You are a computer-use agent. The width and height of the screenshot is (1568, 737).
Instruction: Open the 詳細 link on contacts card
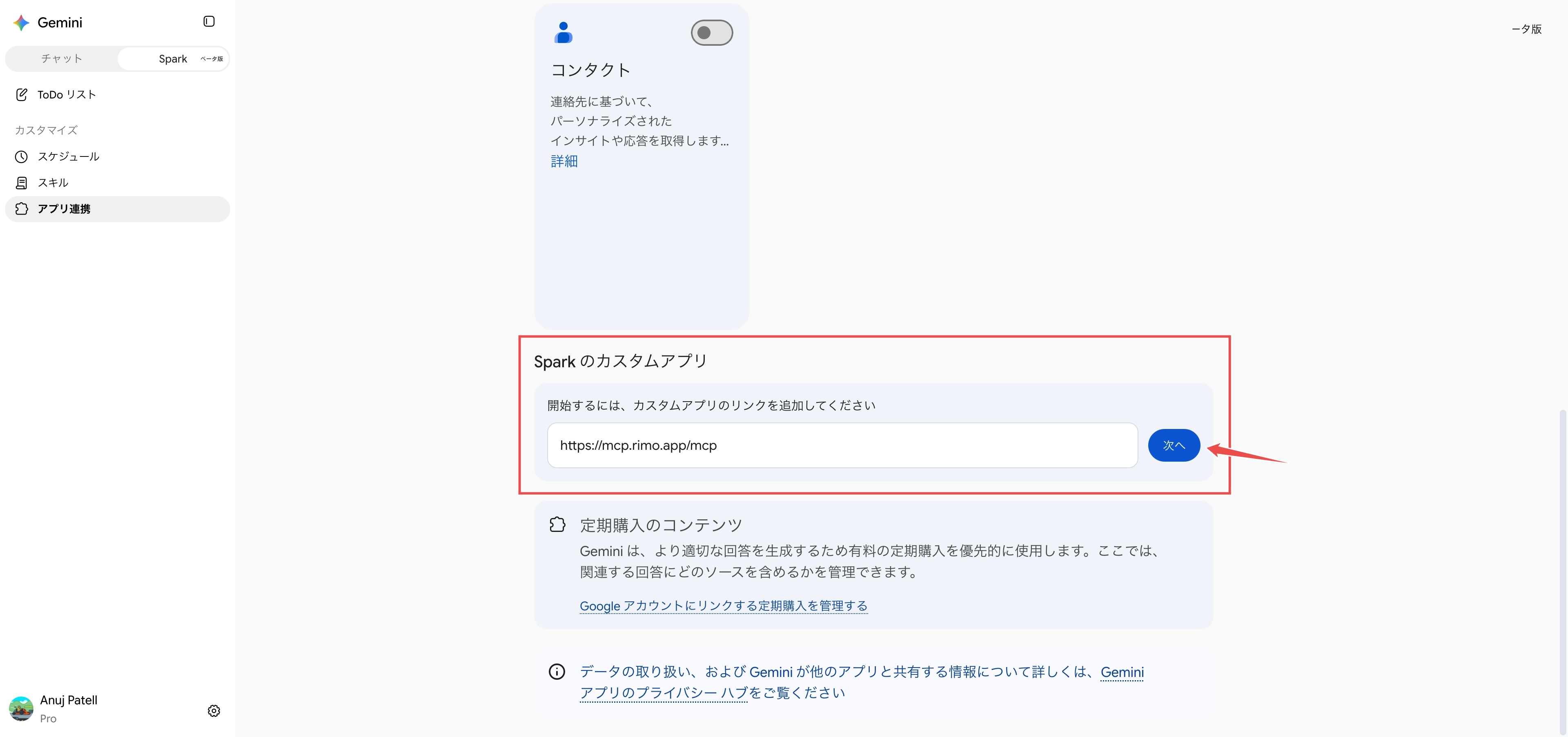coord(564,161)
